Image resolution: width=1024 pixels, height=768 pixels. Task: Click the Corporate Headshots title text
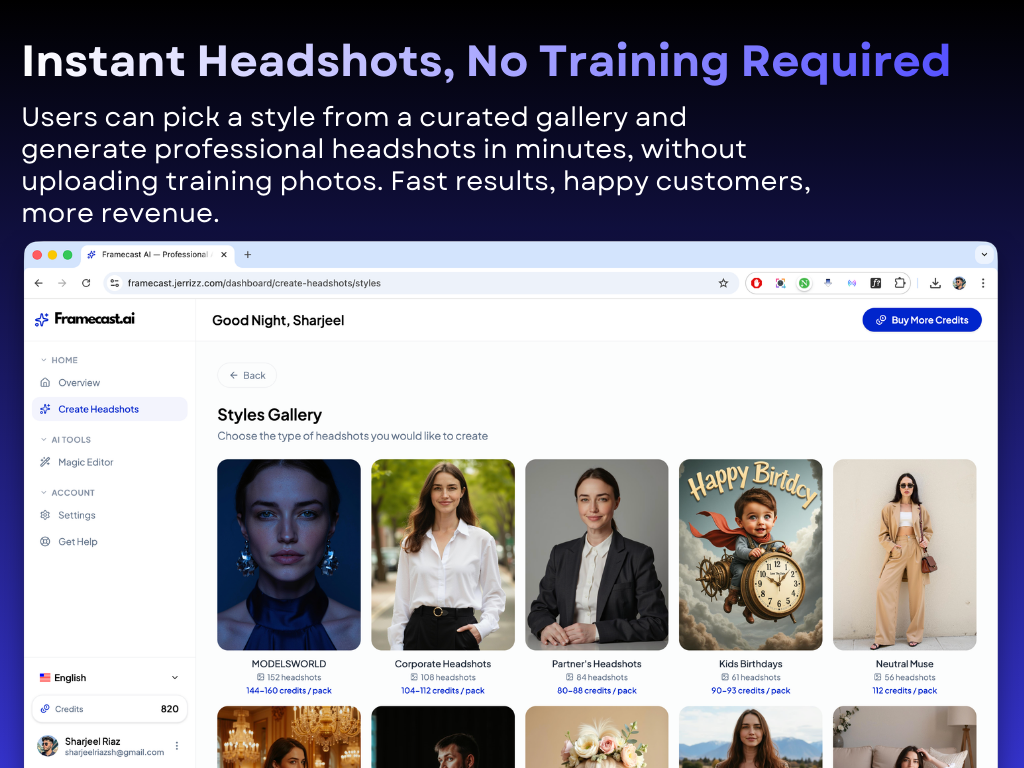click(443, 664)
